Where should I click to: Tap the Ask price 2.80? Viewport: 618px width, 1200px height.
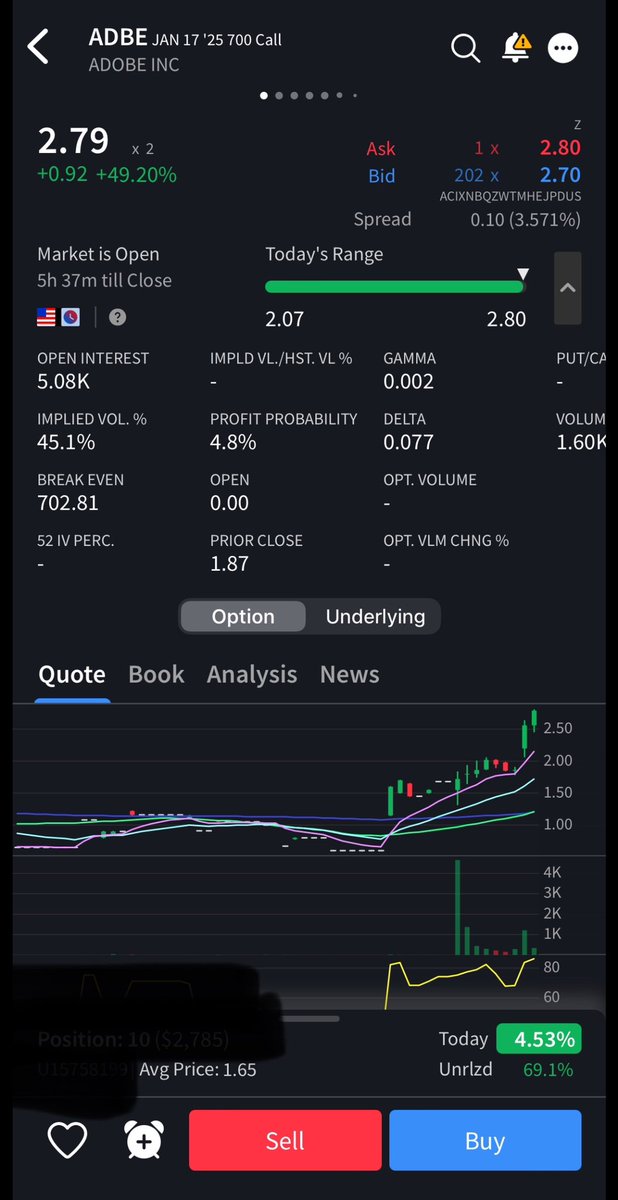point(560,148)
